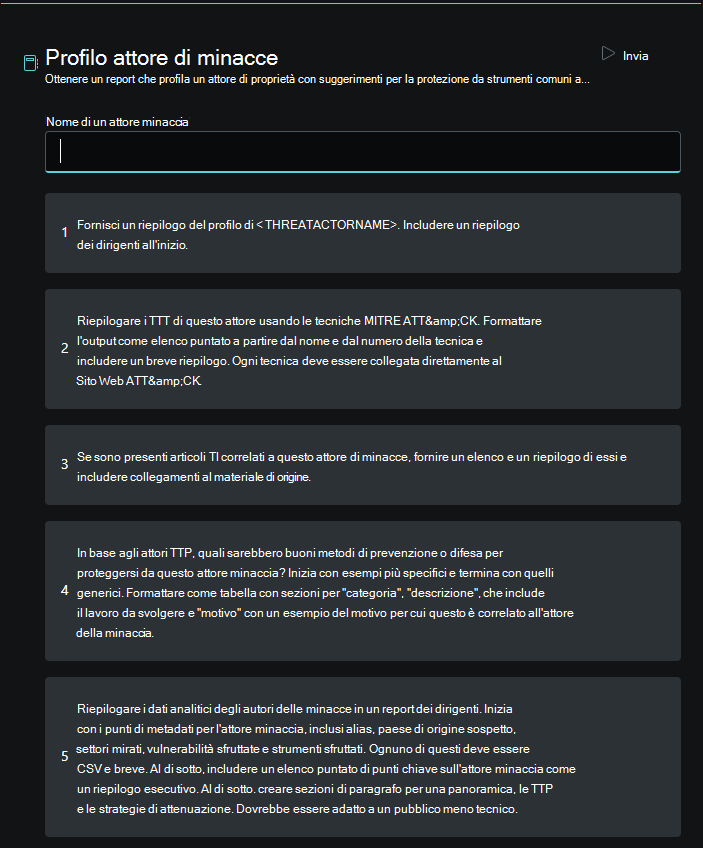Click the promptbook icon beside the title
Screen dimensions: 703x848
point(30,63)
